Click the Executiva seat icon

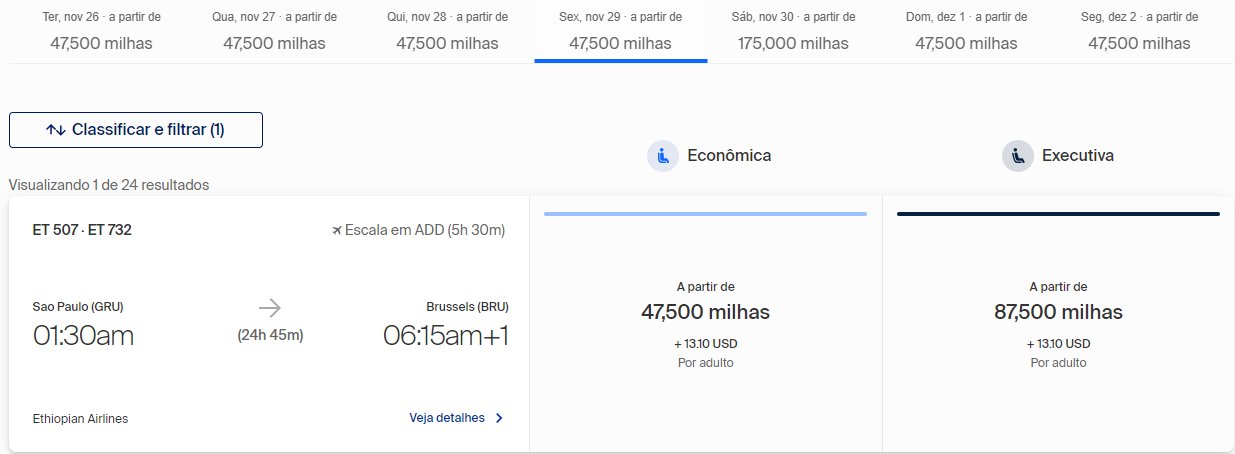point(1018,156)
